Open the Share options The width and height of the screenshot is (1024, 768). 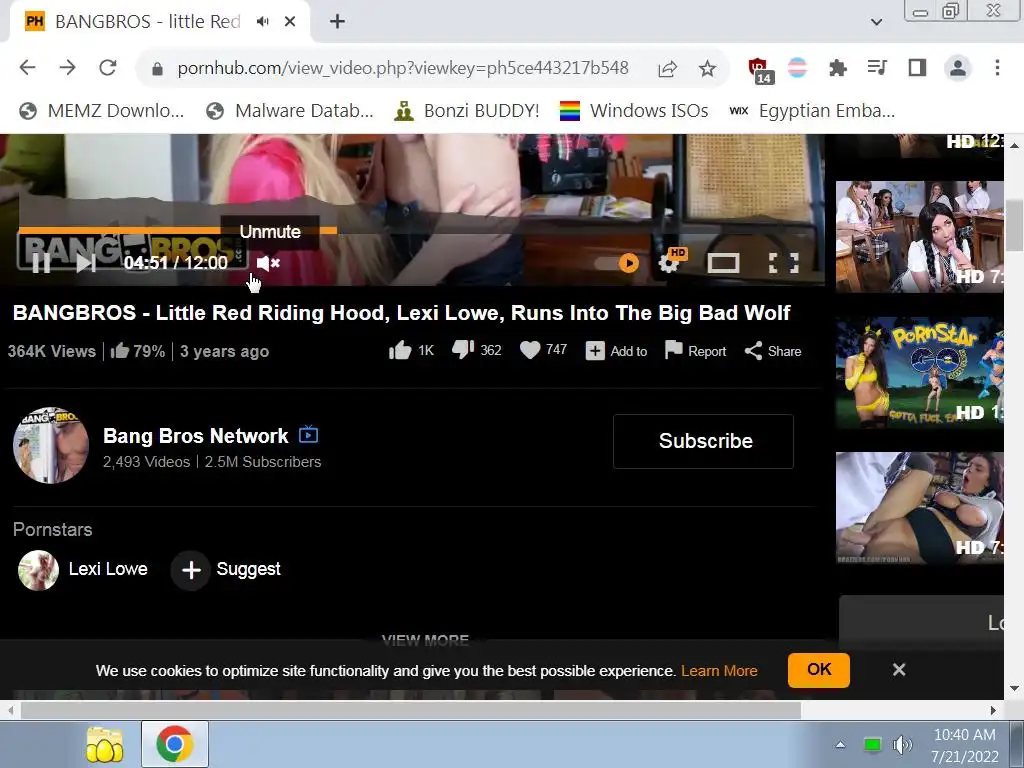tap(773, 351)
